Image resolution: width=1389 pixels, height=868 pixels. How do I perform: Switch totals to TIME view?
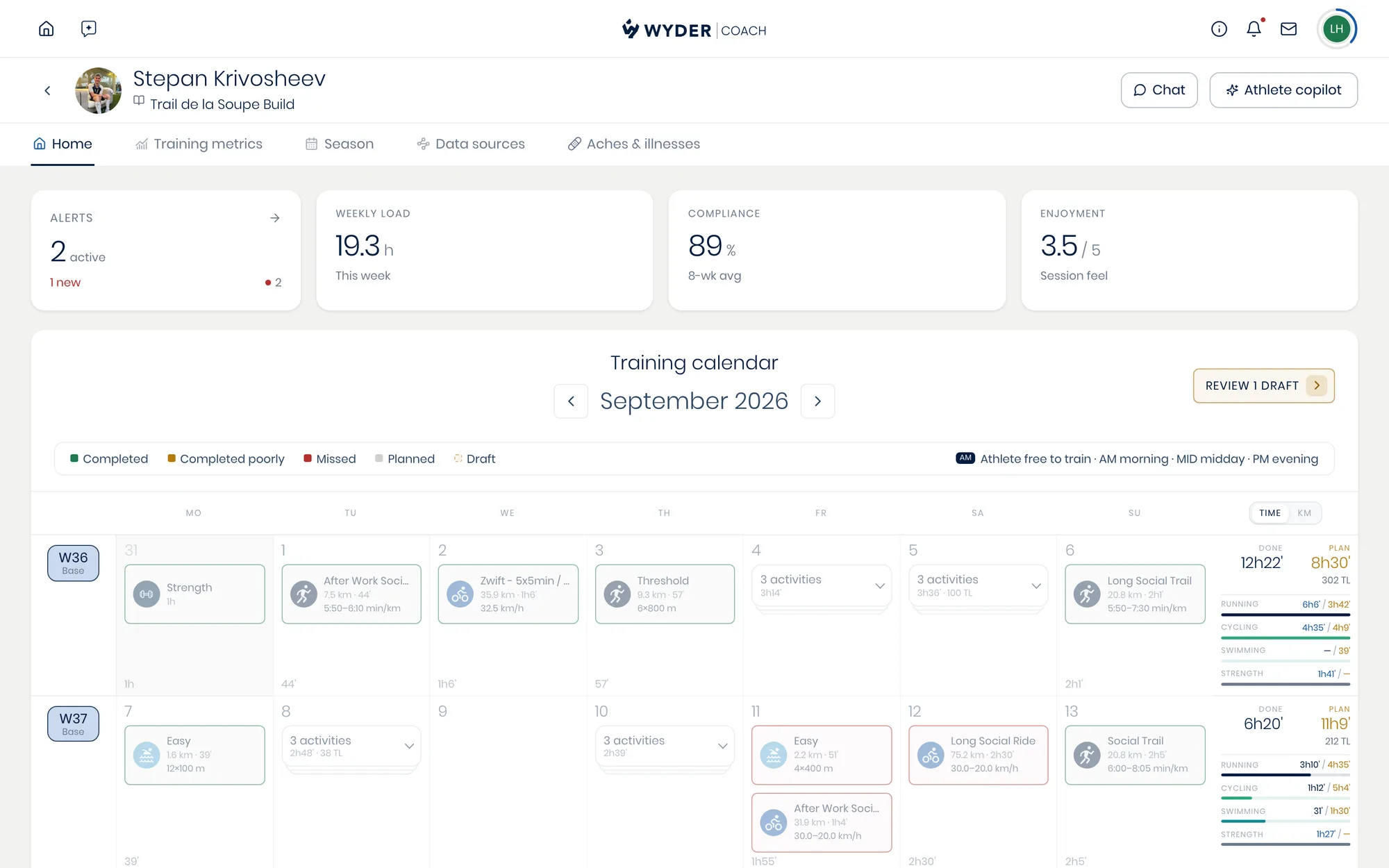coord(1270,513)
